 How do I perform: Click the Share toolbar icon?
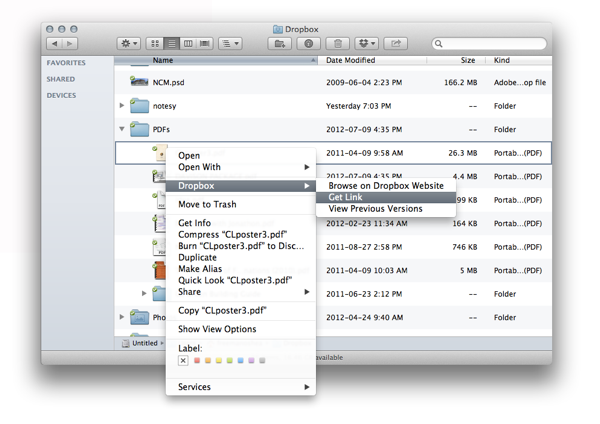395,44
